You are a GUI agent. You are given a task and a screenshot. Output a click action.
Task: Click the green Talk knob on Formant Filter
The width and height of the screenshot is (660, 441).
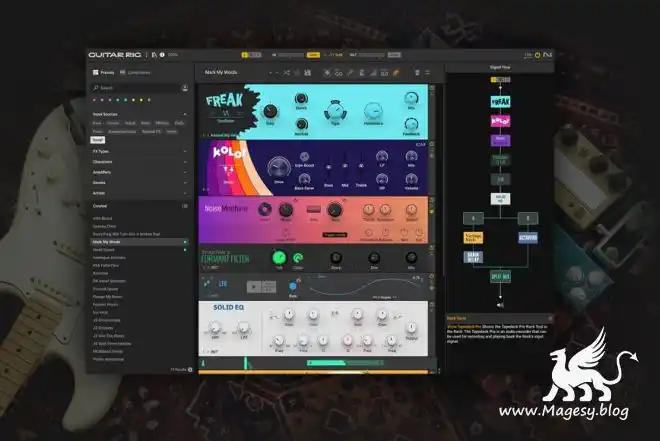tap(279, 258)
